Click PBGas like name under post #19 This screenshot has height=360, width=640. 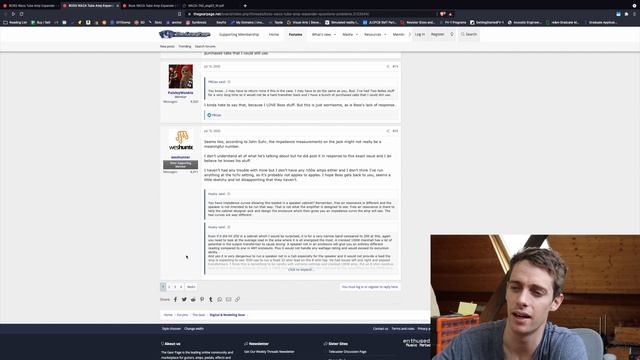pos(216,115)
